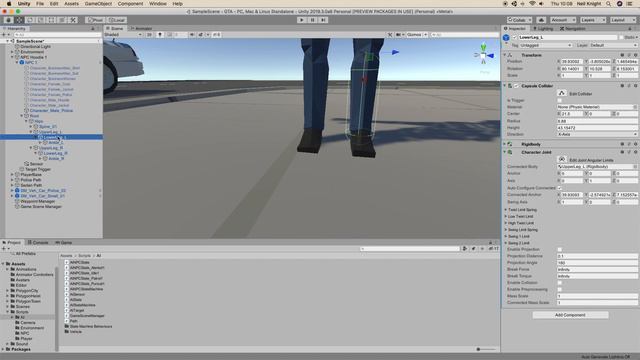Viewport: 640px width, 360px height.
Task: Open Material object picker circle
Action: click(635, 107)
